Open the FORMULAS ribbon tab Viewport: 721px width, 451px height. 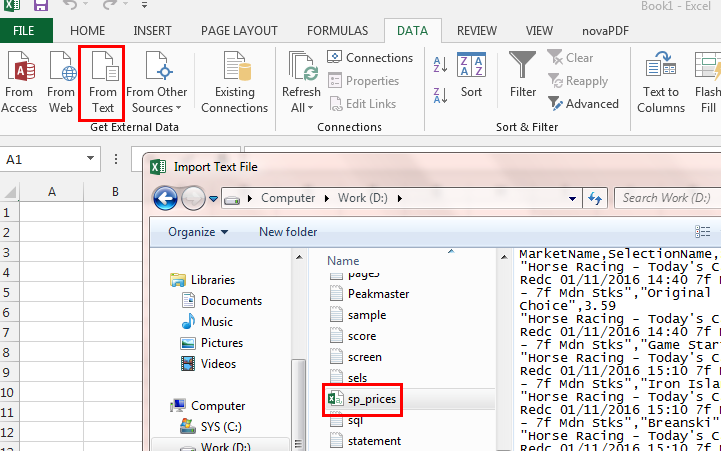pyautogui.click(x=338, y=31)
